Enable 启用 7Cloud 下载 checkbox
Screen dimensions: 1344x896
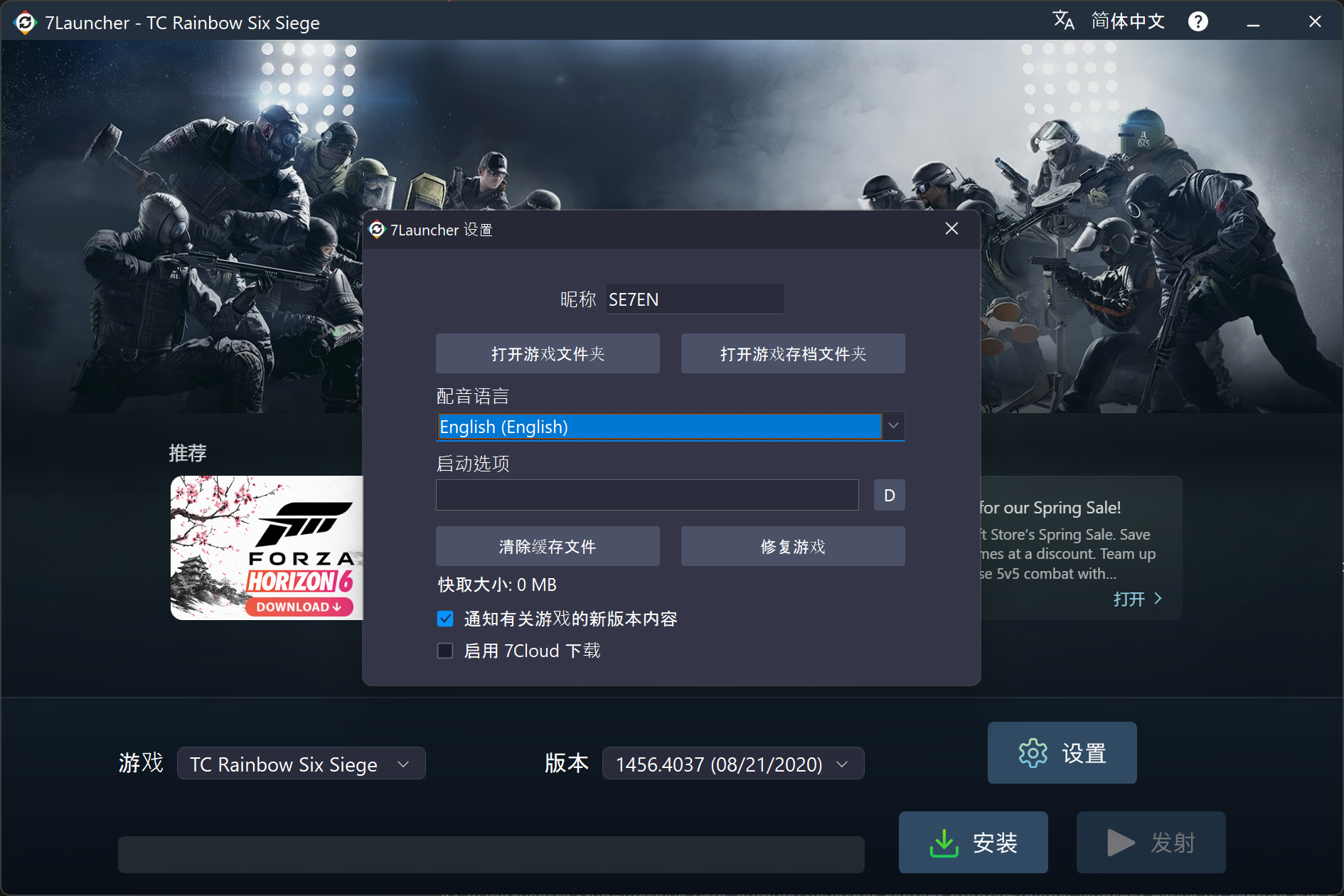[x=445, y=651]
